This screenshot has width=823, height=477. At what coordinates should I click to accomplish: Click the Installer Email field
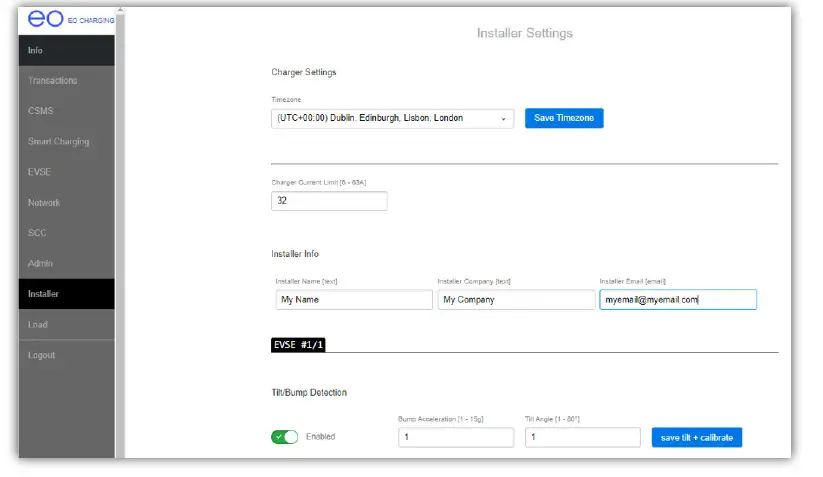point(677,299)
